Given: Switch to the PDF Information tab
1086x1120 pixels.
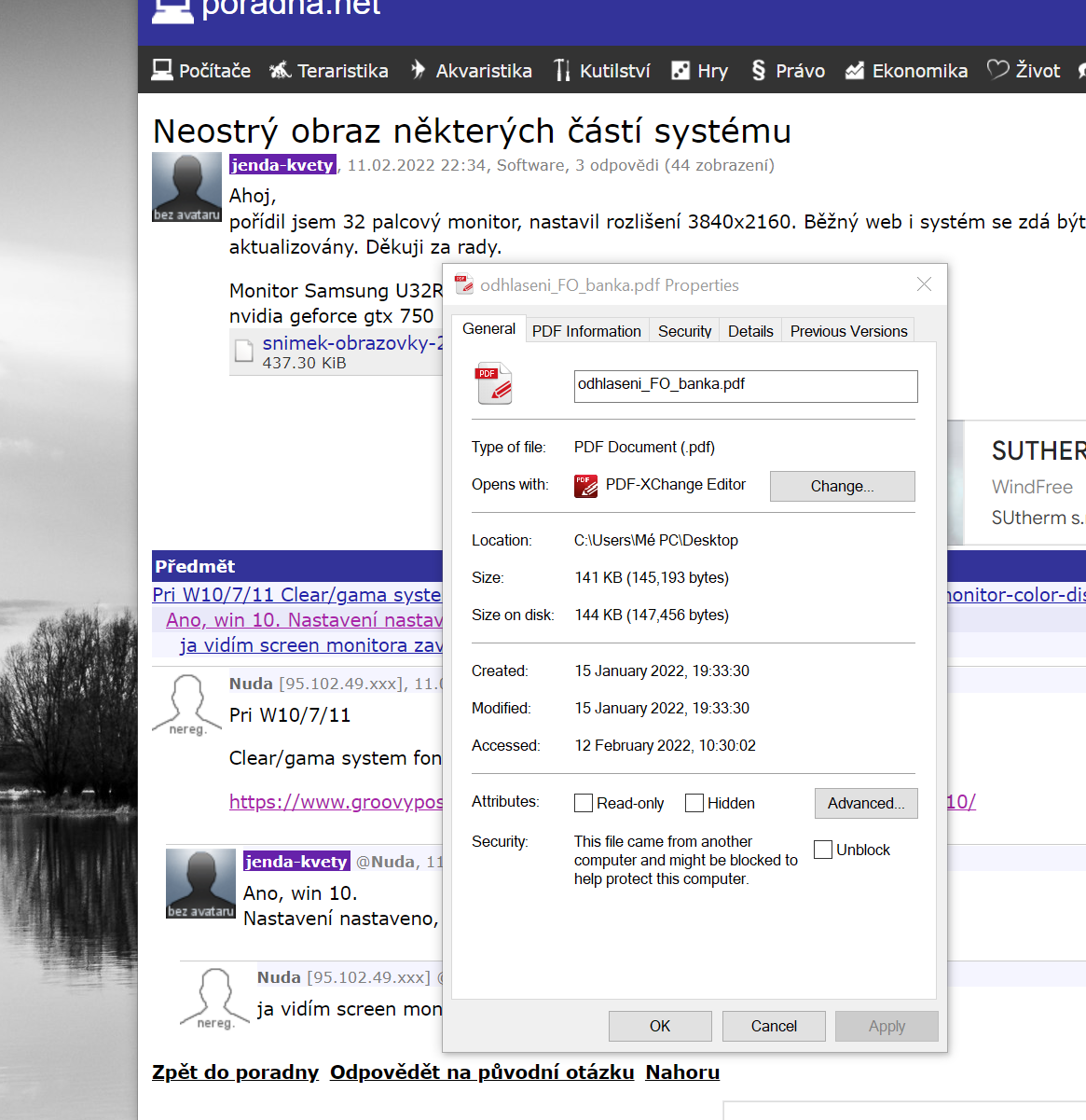Looking at the screenshot, I should point(586,331).
